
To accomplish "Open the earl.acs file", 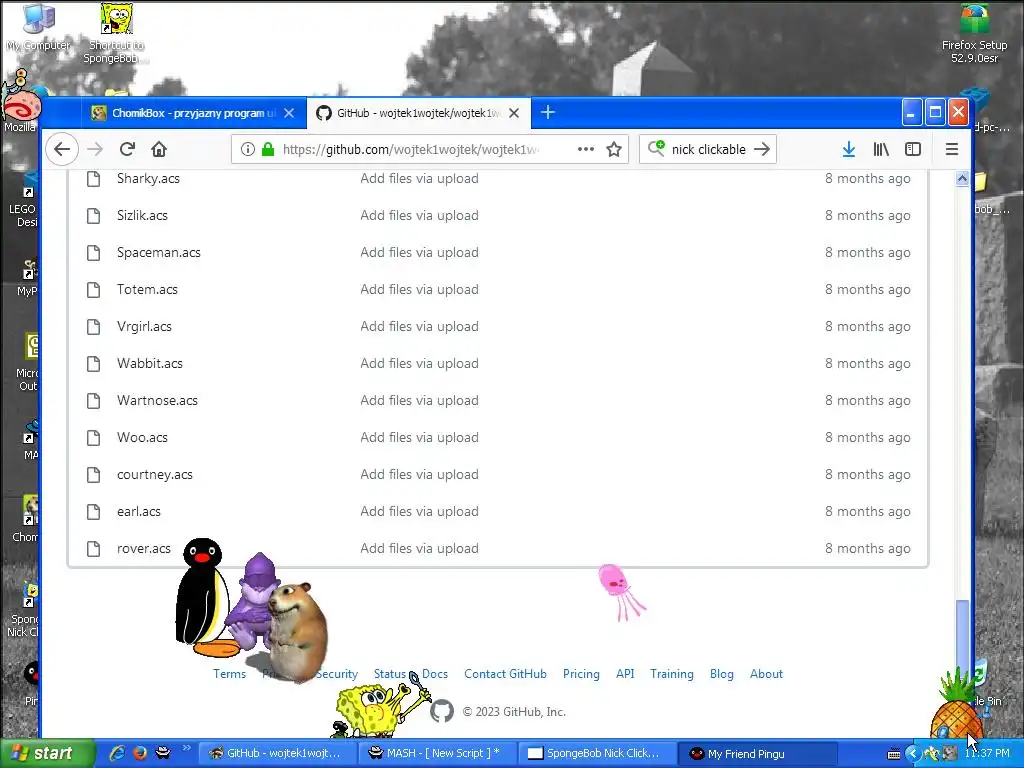I will click(138, 511).
